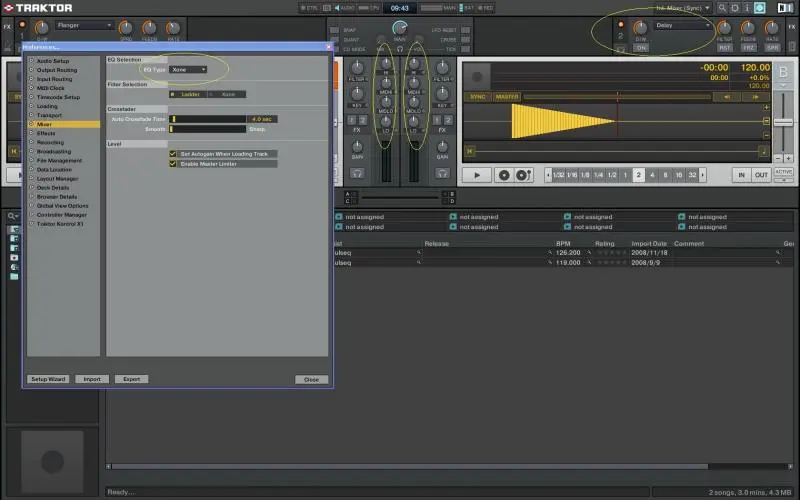800x500 pixels.
Task: Toggle Set Autogain When Loading Track checkbox
Action: coord(173,154)
